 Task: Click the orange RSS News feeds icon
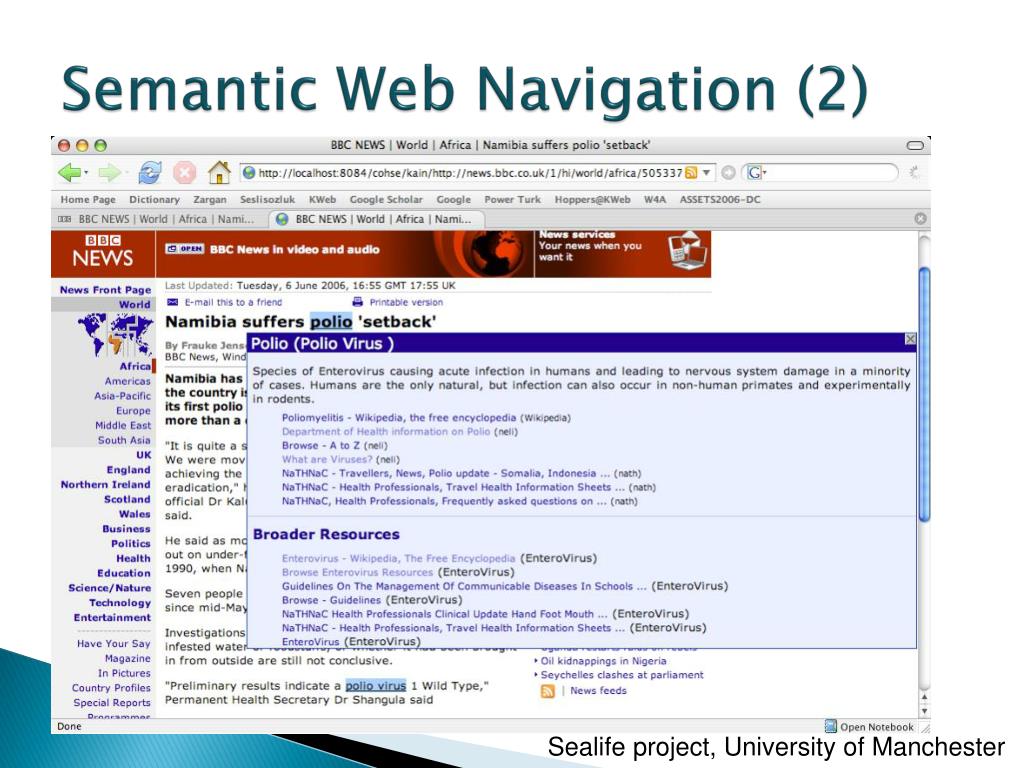(547, 691)
